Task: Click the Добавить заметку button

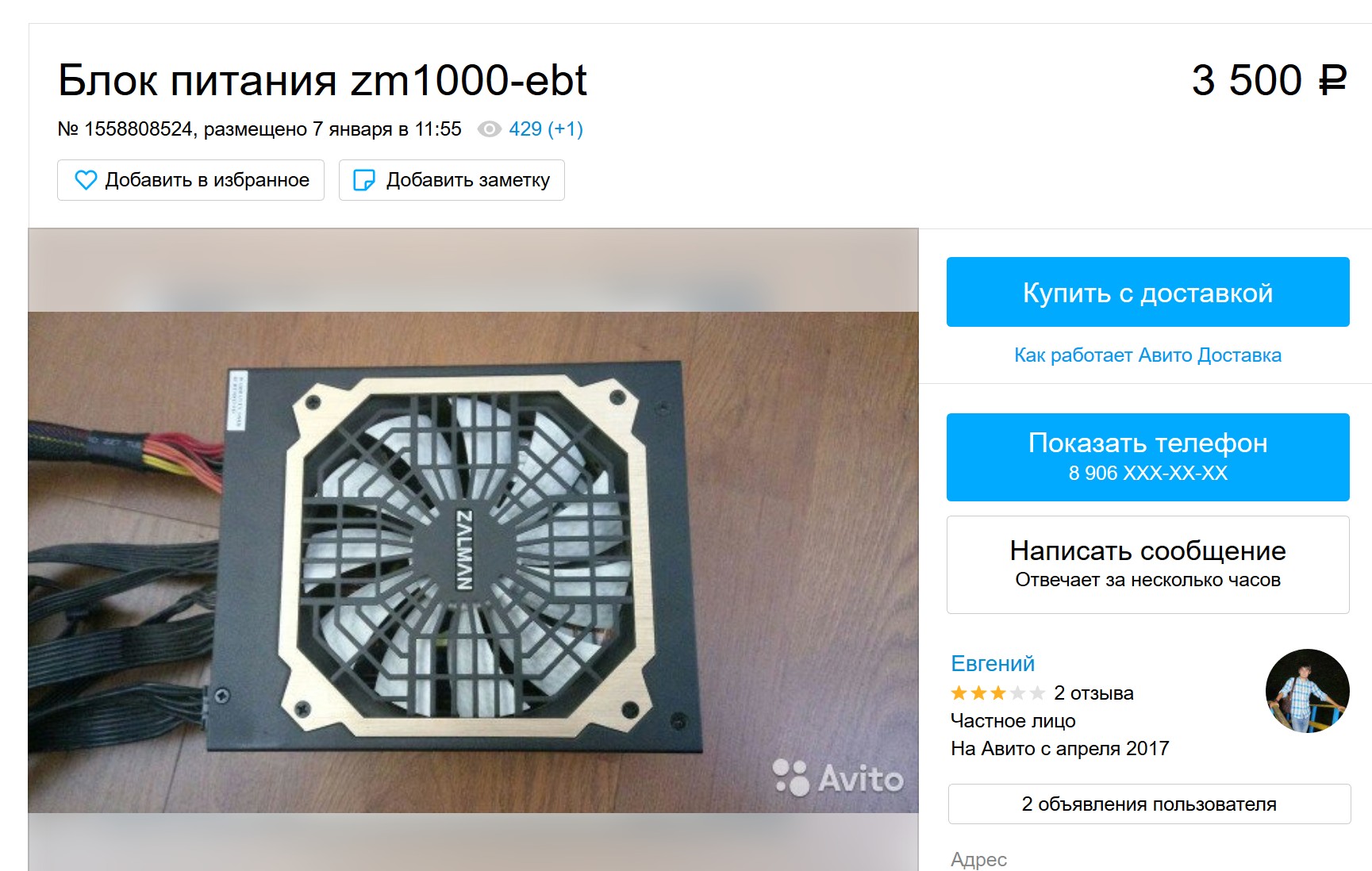Action: (452, 180)
